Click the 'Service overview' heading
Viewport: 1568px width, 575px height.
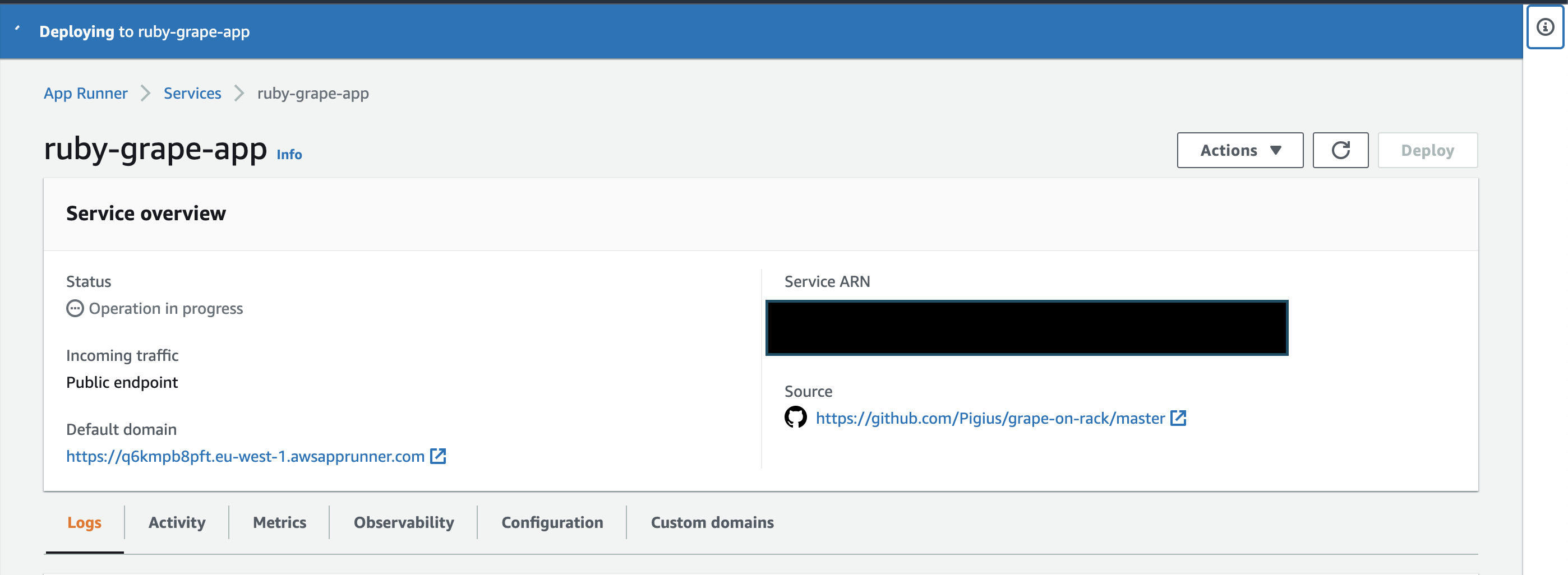146,214
